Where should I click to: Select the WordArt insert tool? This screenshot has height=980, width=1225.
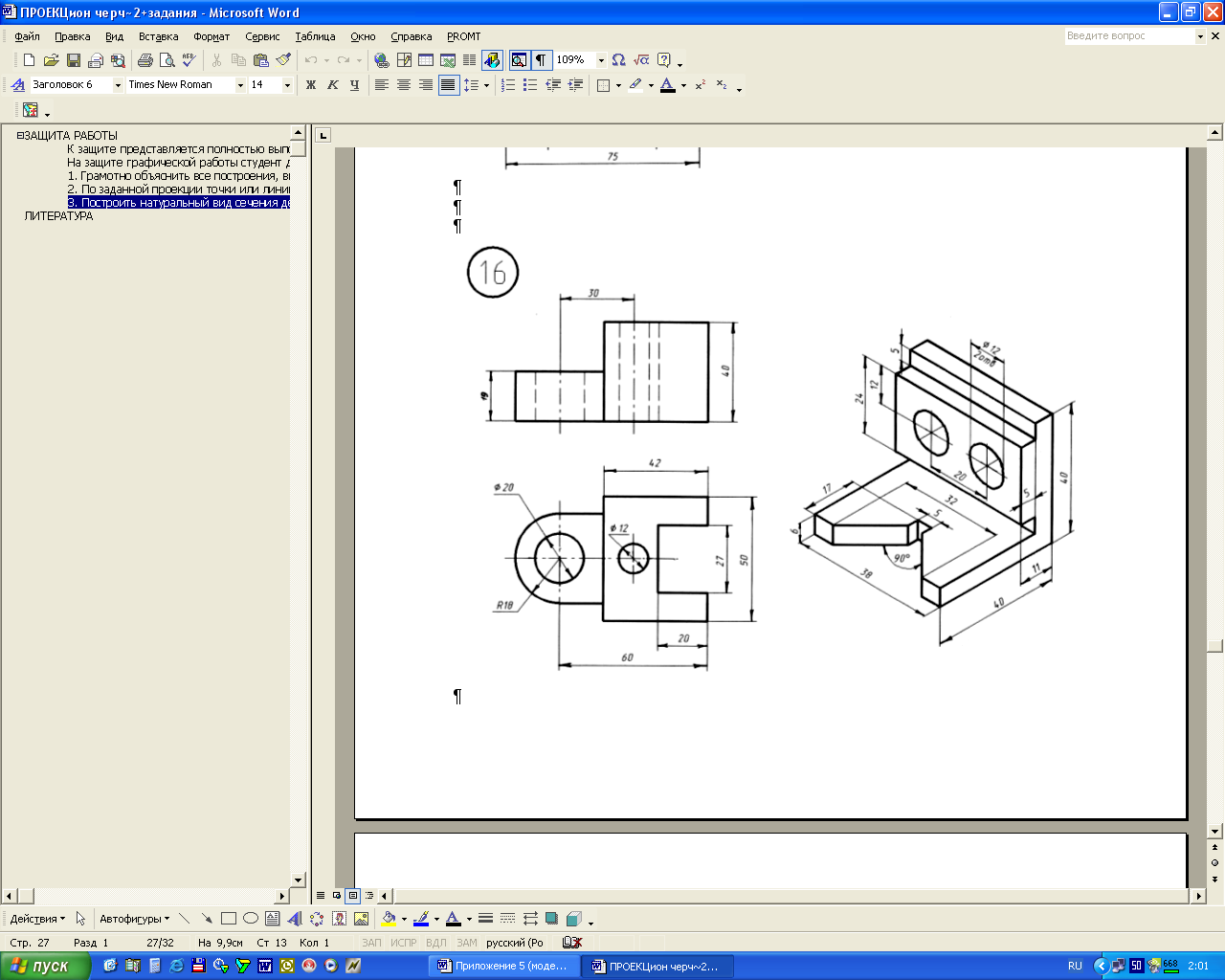(294, 919)
